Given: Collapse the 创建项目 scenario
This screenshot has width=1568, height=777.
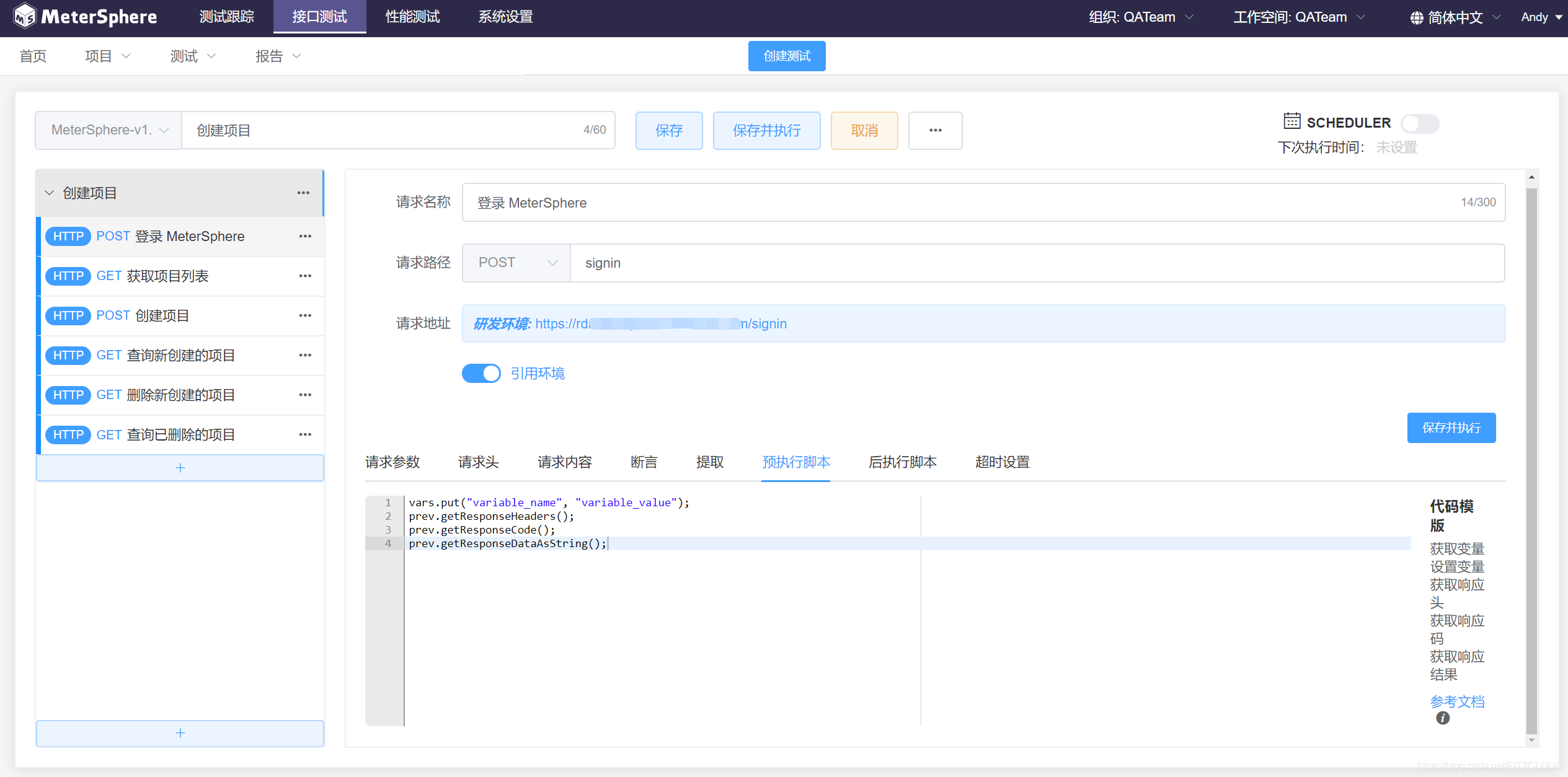Looking at the screenshot, I should [x=49, y=193].
